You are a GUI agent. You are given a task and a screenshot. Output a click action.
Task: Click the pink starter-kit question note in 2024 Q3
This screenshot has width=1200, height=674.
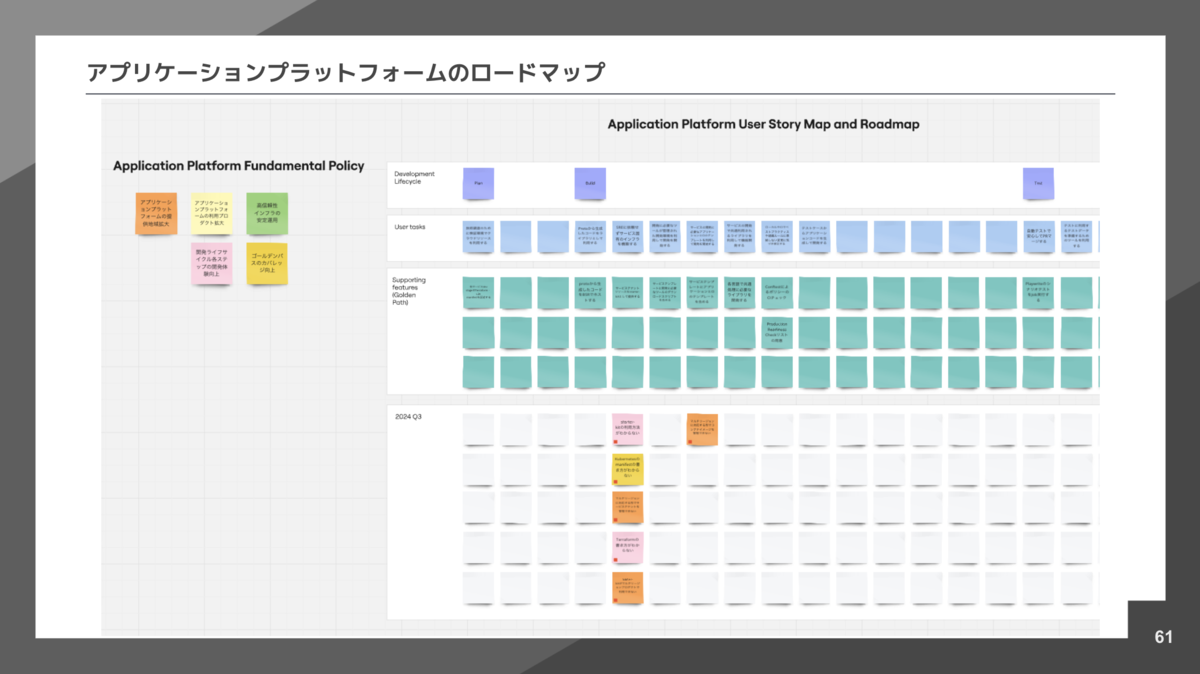click(627, 428)
